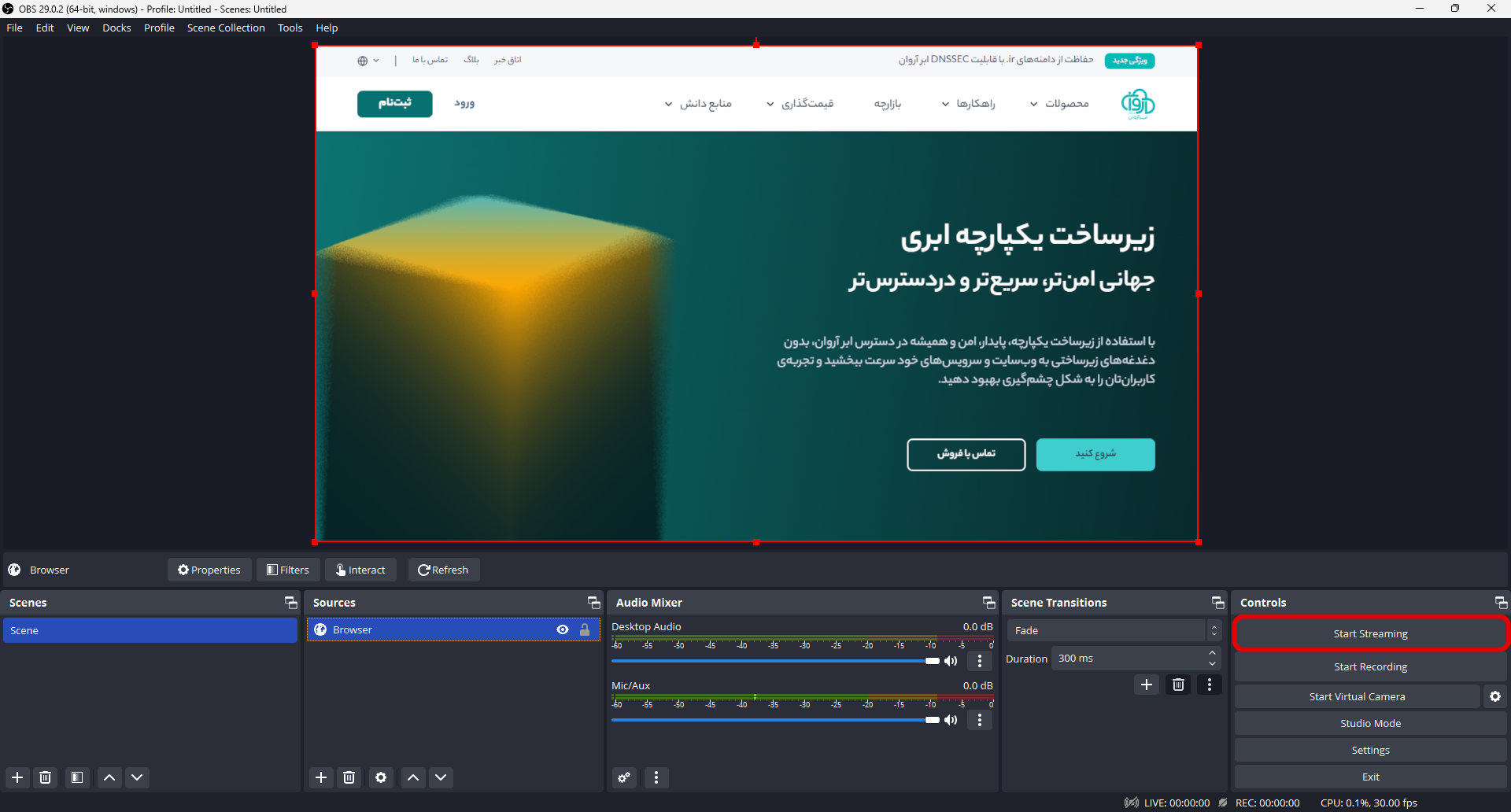Open Mic/Aux three-dot options menu

point(980,720)
